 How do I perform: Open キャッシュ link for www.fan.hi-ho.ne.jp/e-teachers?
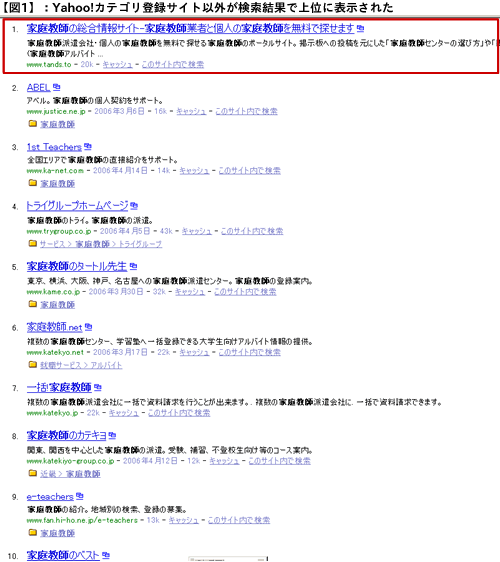[x=184, y=520]
